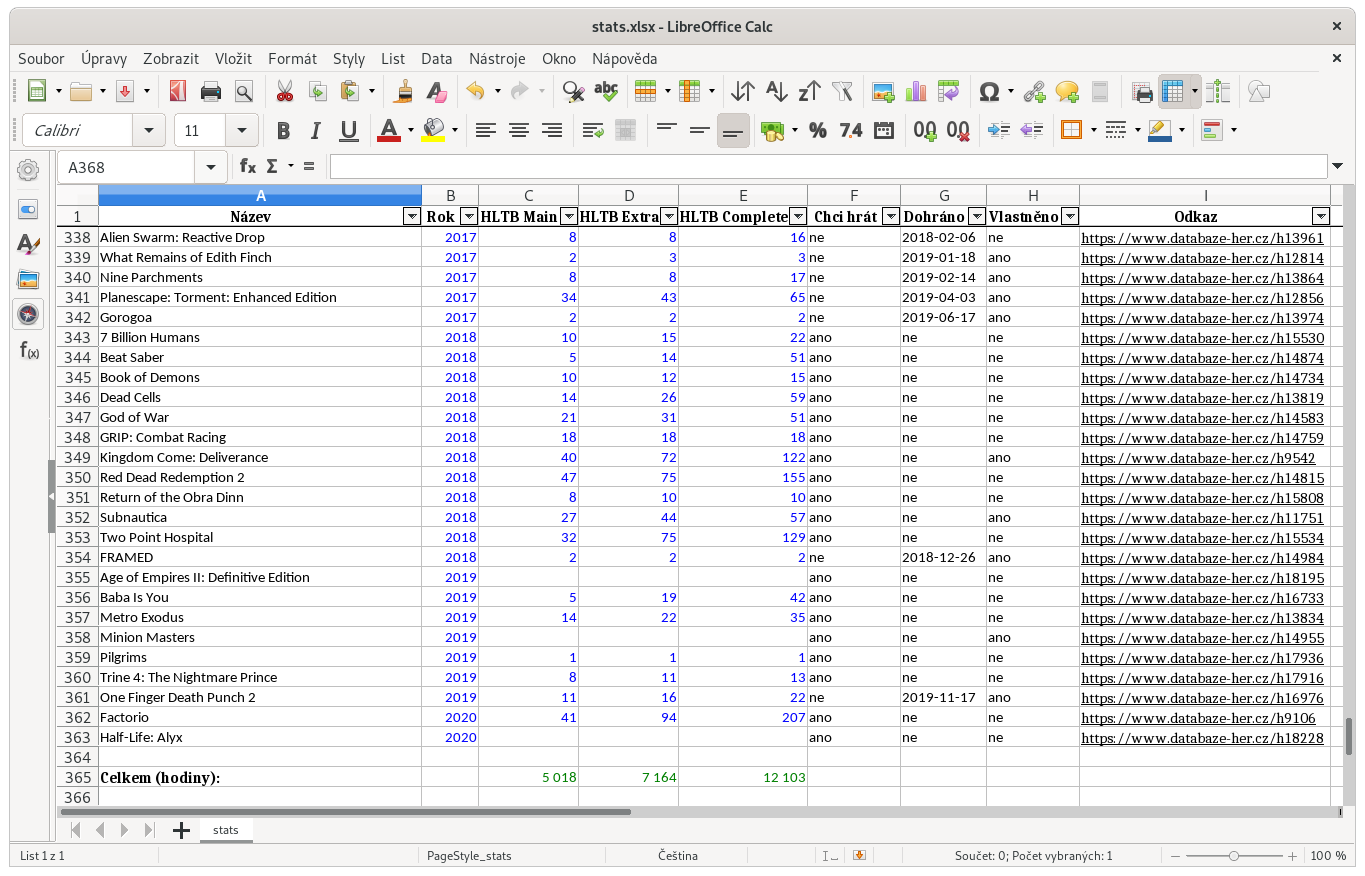Click the yellow Background Color bucket
Viewport: 1365px width, 876px height.
(433, 130)
